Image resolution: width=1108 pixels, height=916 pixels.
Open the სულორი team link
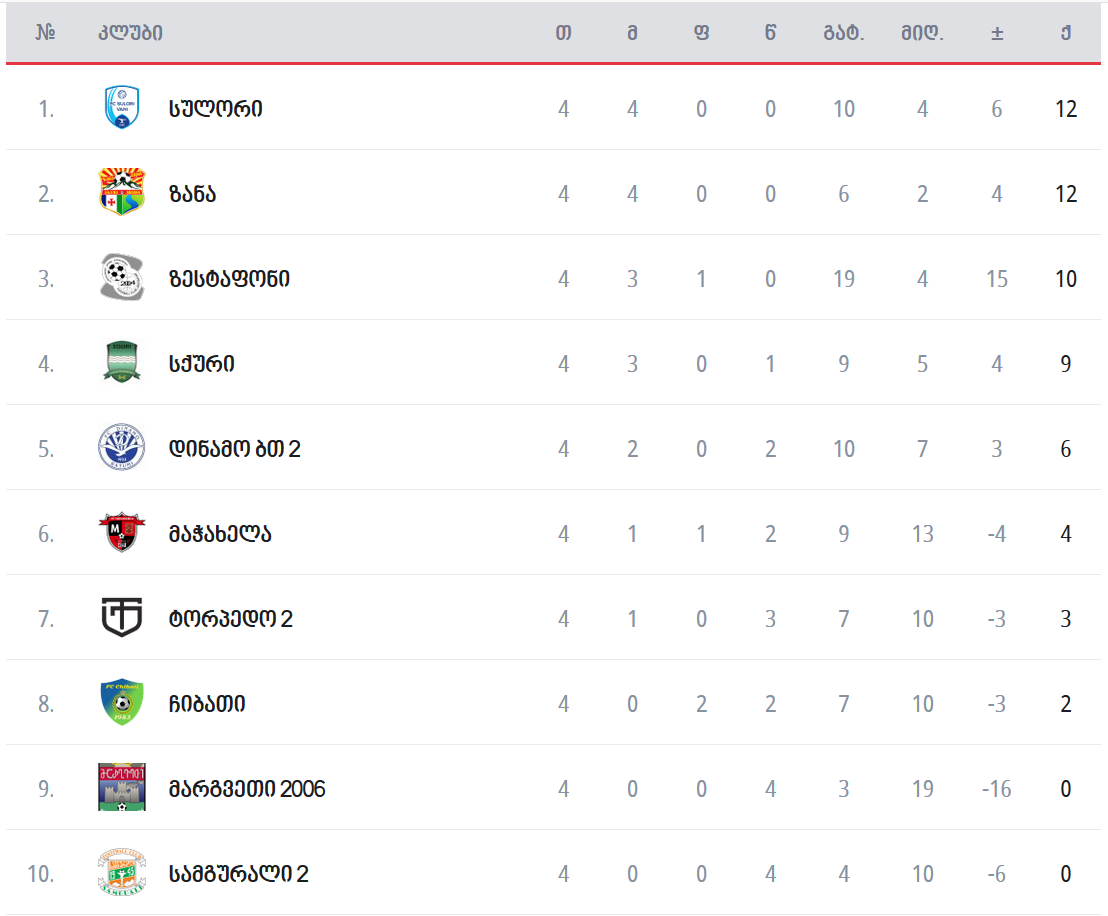point(215,108)
